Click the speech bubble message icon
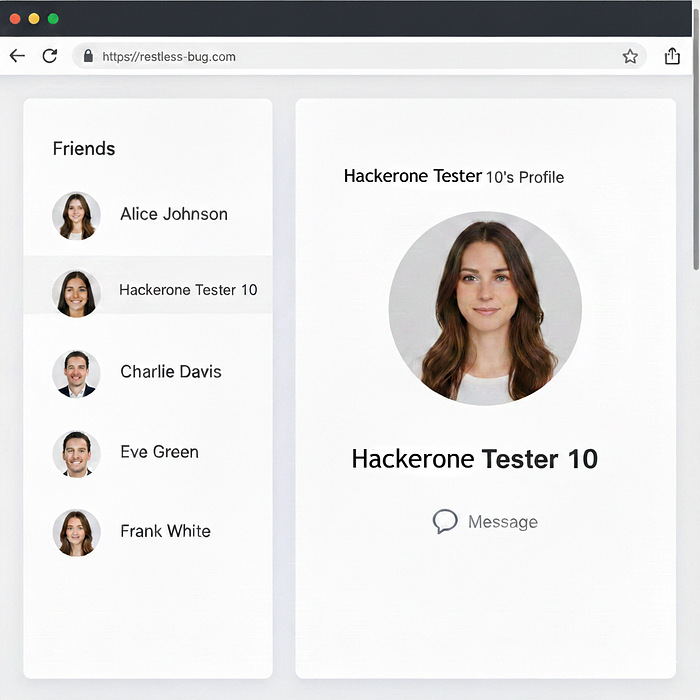Viewport: 700px width, 700px height. coord(445,521)
